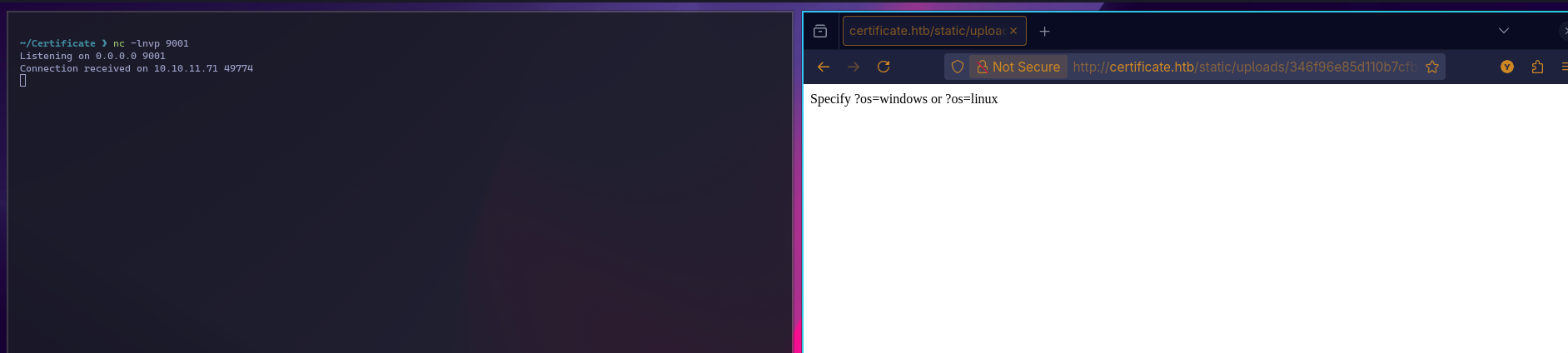
Task: Click the ~/Certificate prompt path
Action: pos(57,43)
